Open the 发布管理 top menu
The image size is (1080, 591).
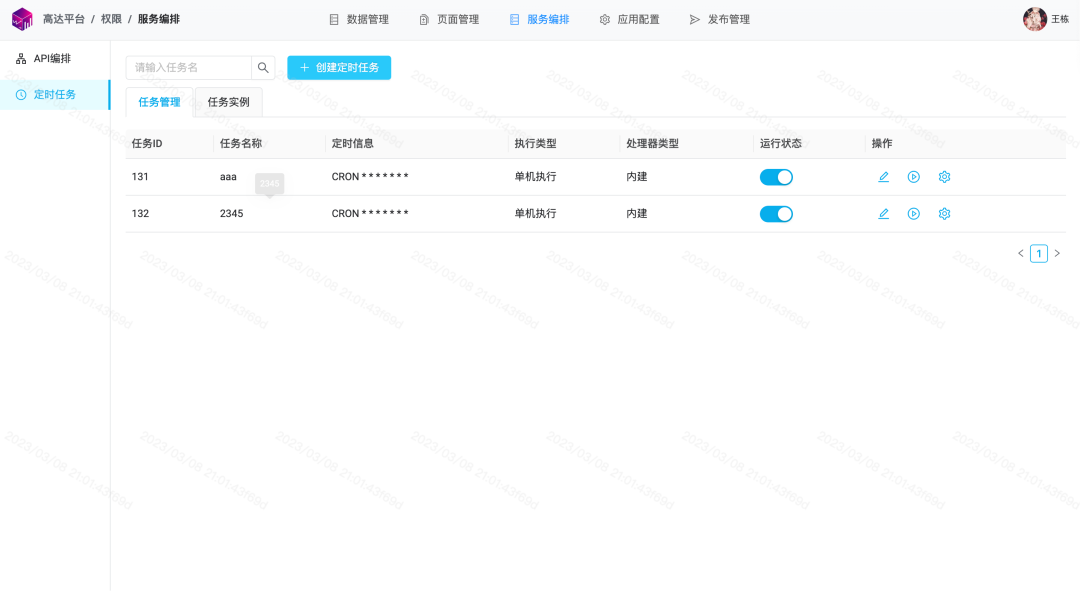720,19
